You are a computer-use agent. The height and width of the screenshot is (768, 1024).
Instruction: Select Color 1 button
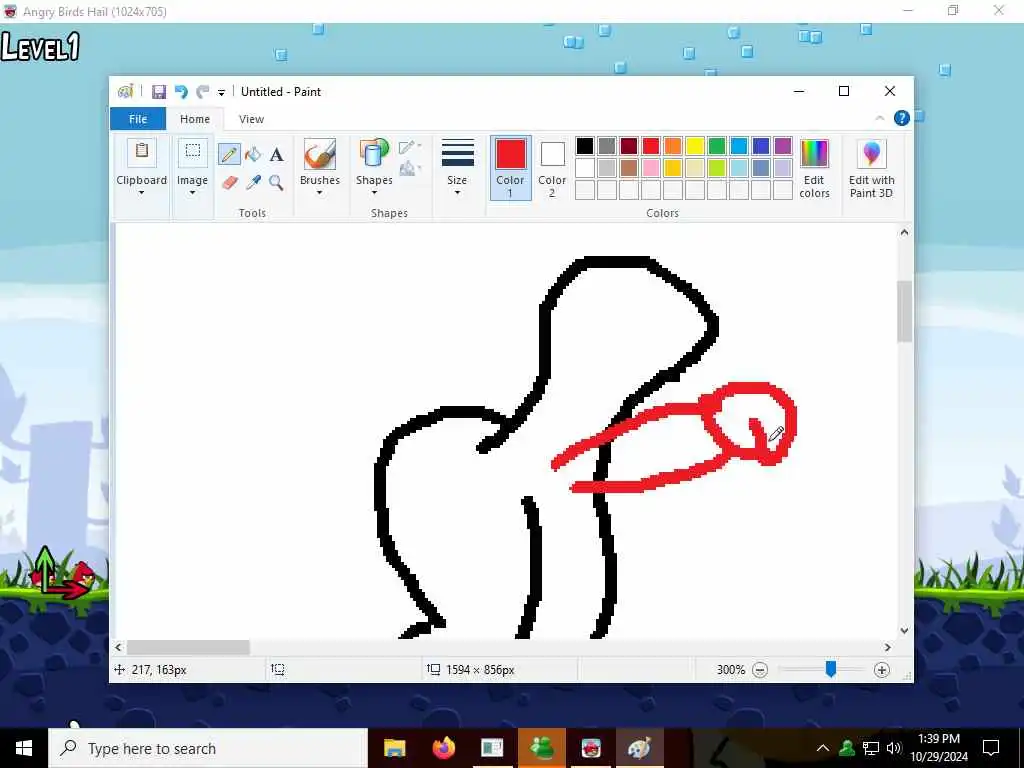(x=510, y=168)
